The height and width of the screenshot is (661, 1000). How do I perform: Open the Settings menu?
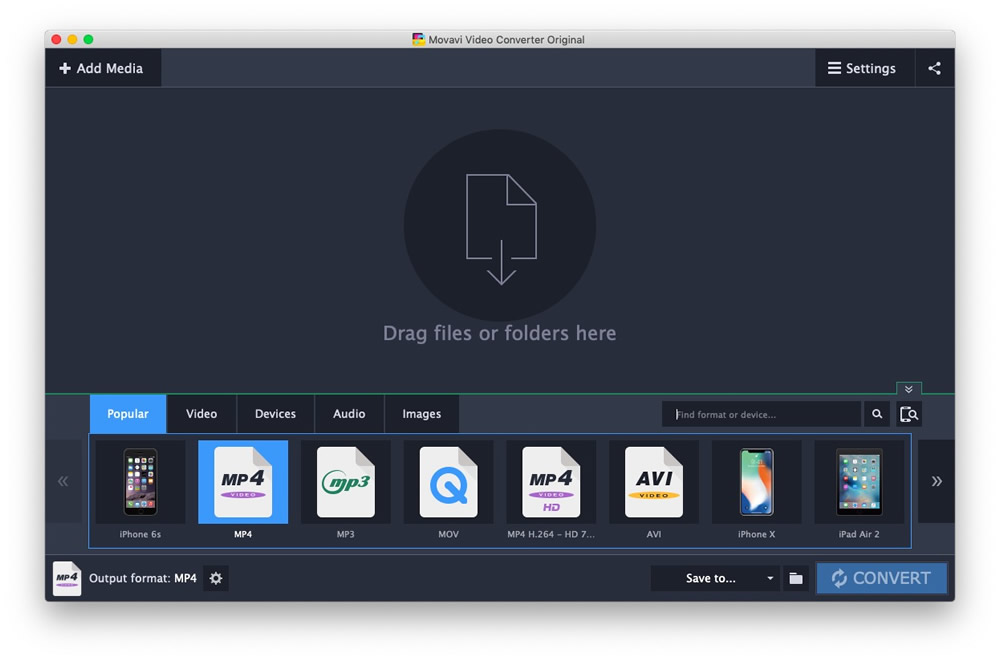pyautogui.click(x=864, y=68)
